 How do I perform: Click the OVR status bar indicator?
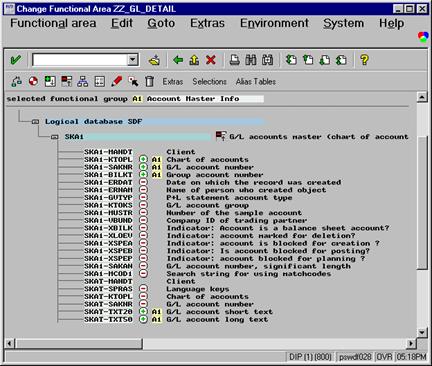384,357
